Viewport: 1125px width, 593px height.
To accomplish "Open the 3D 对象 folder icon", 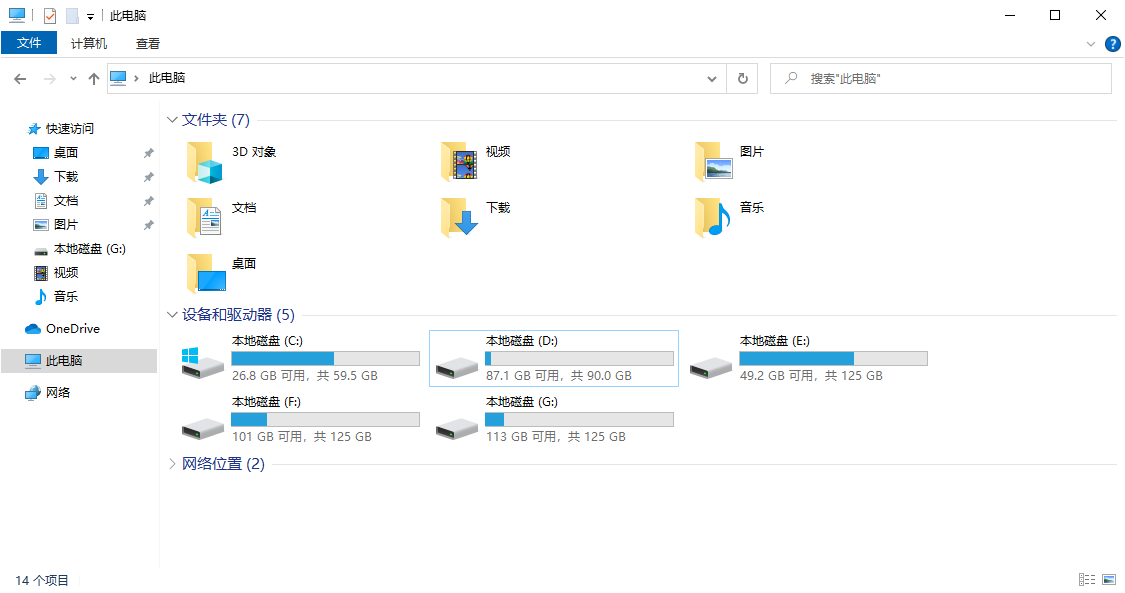I will click(205, 162).
